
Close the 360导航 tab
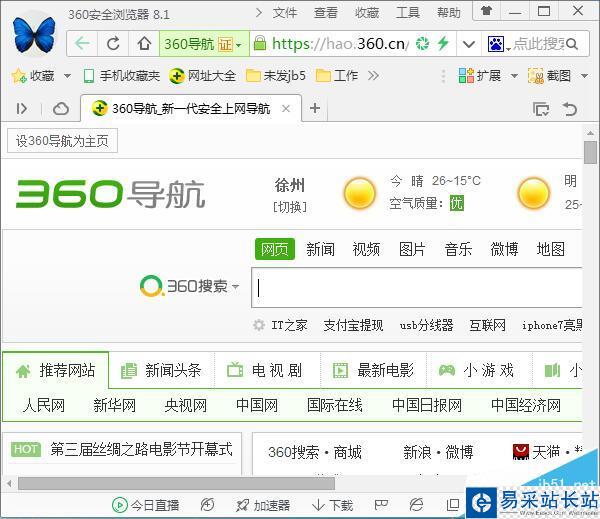(x=285, y=109)
